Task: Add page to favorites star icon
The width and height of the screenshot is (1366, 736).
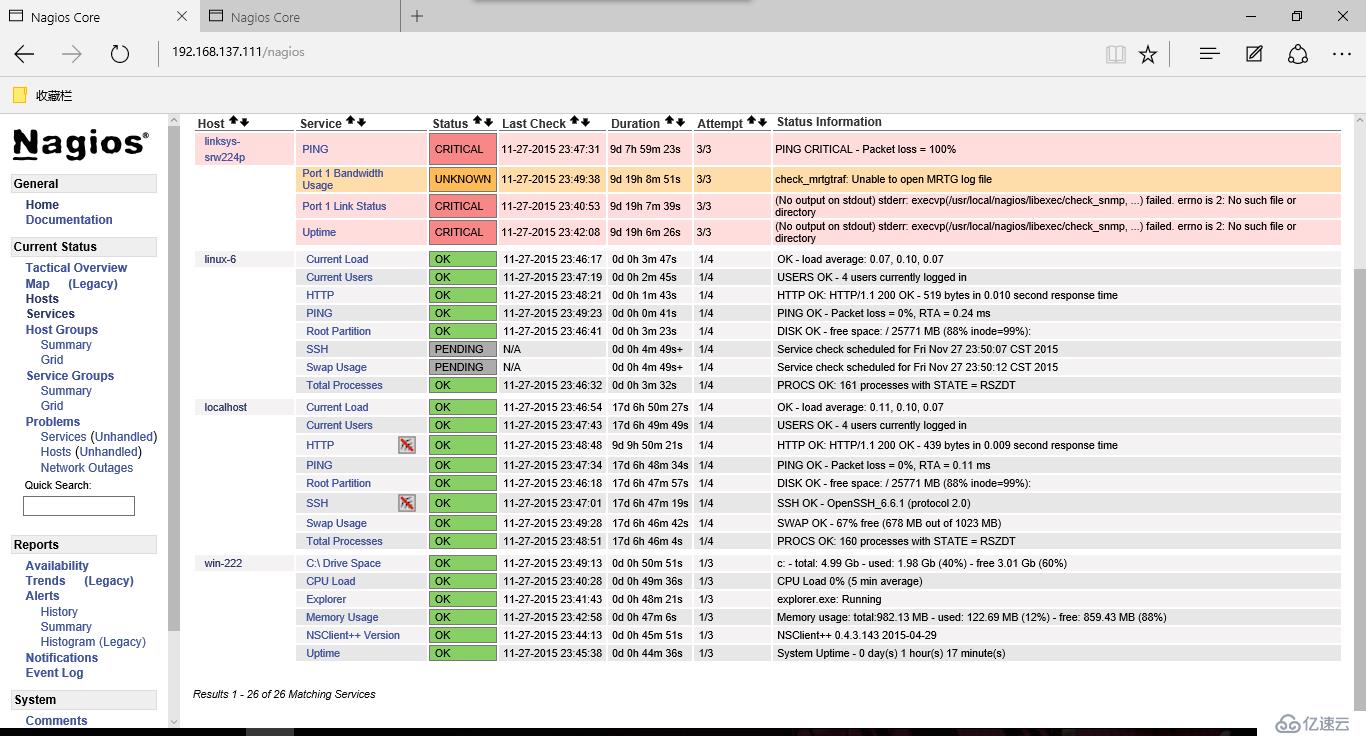Action: tap(1148, 54)
